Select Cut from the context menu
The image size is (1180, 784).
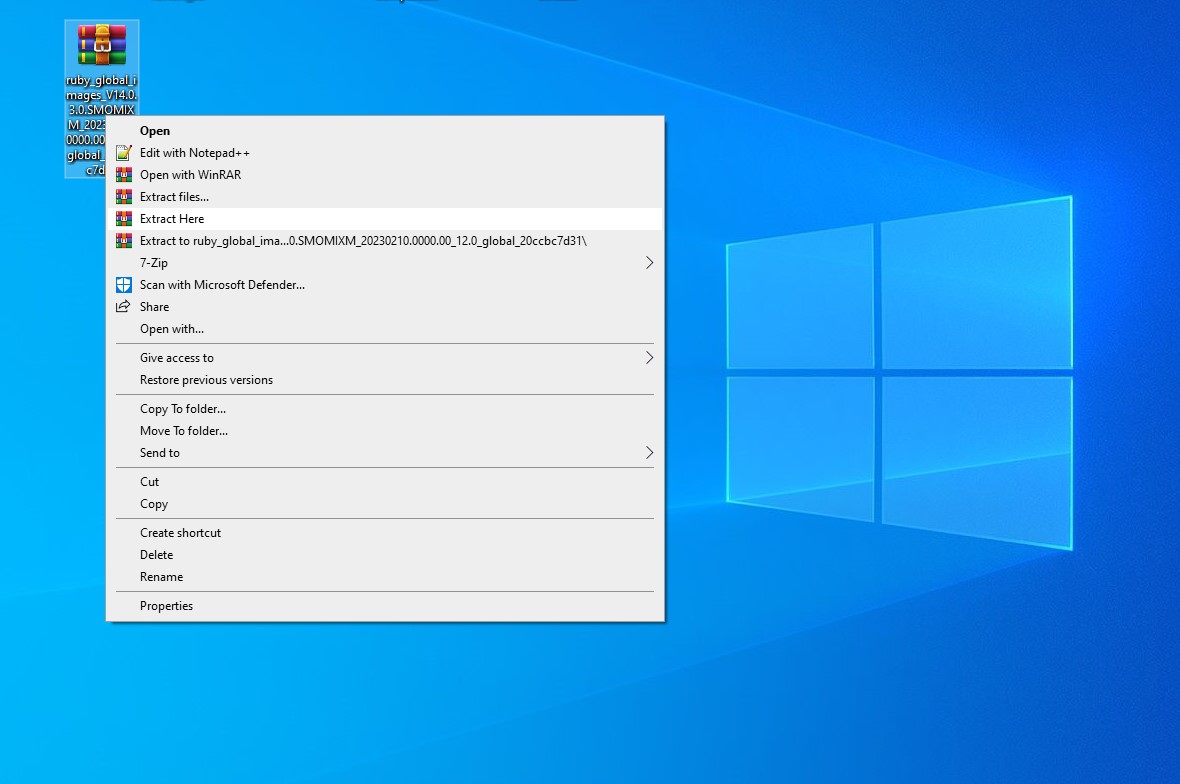pos(385,482)
